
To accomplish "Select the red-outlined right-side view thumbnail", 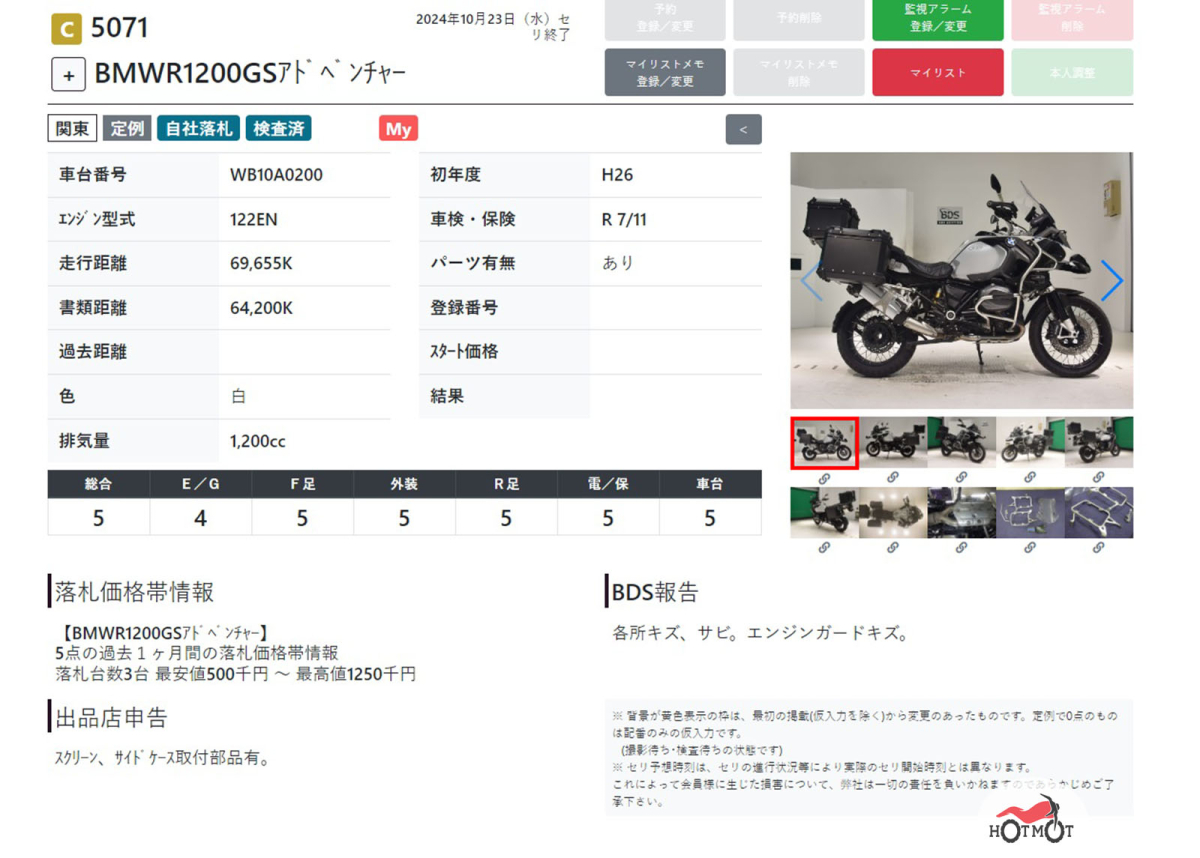I will 825,443.
